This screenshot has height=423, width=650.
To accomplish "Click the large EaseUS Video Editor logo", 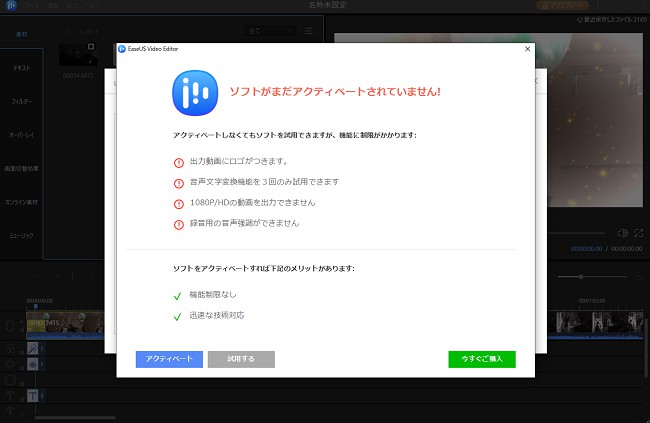I will click(x=195, y=92).
